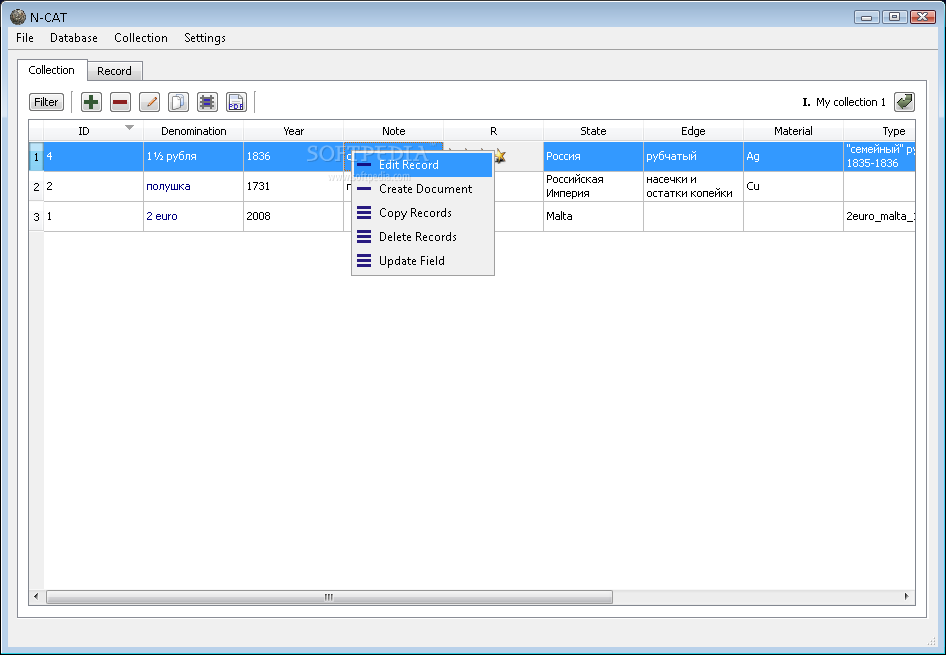Minimize the N-CAT window

pyautogui.click(x=866, y=17)
